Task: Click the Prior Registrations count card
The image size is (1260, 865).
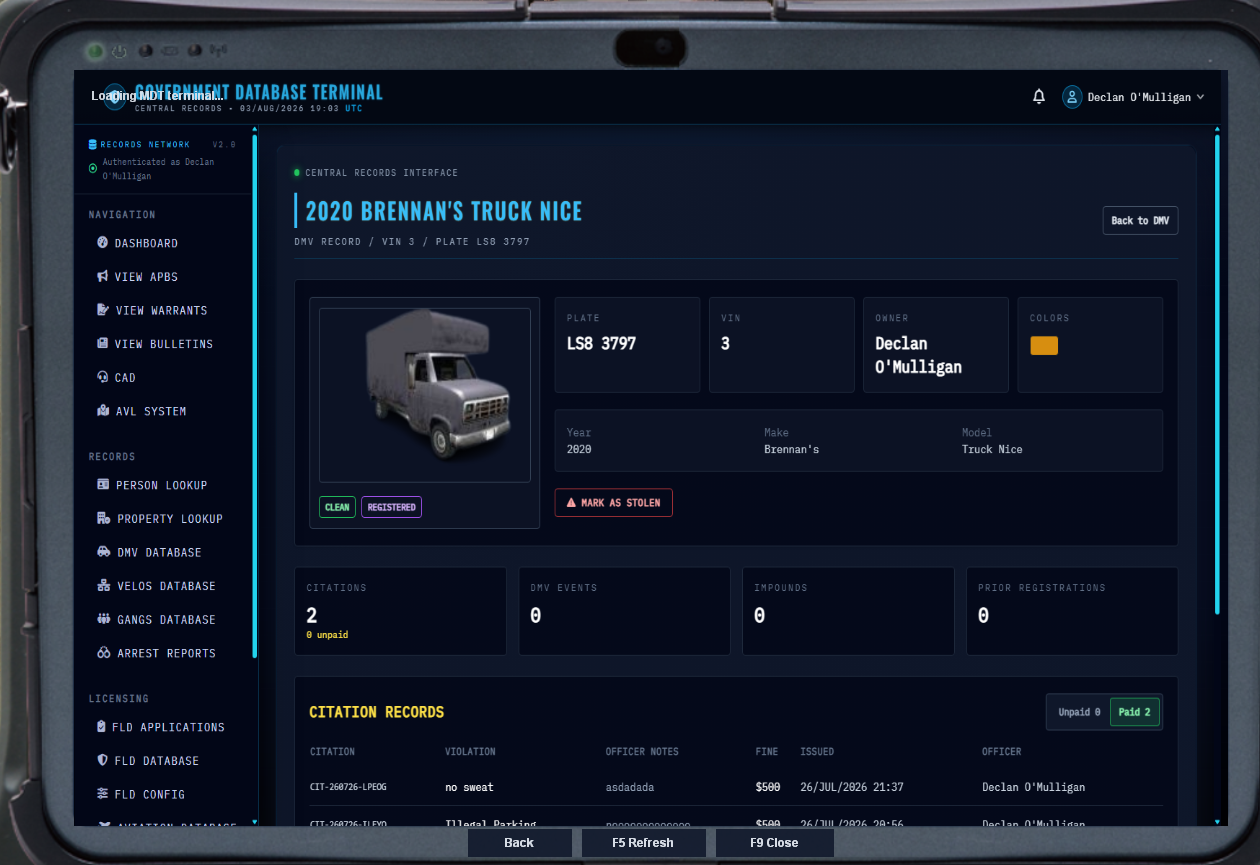Action: tap(1072, 611)
